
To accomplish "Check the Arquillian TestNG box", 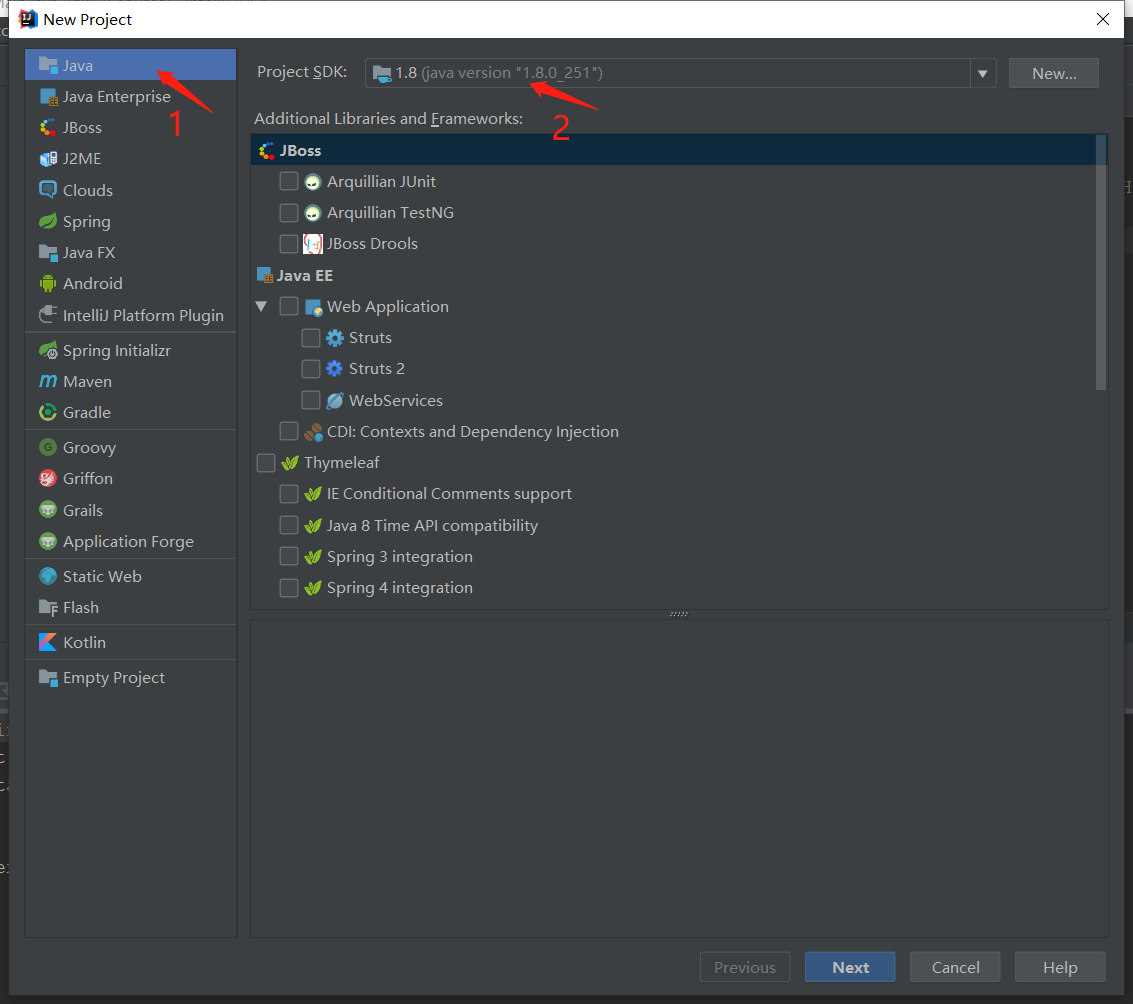I will tap(289, 213).
